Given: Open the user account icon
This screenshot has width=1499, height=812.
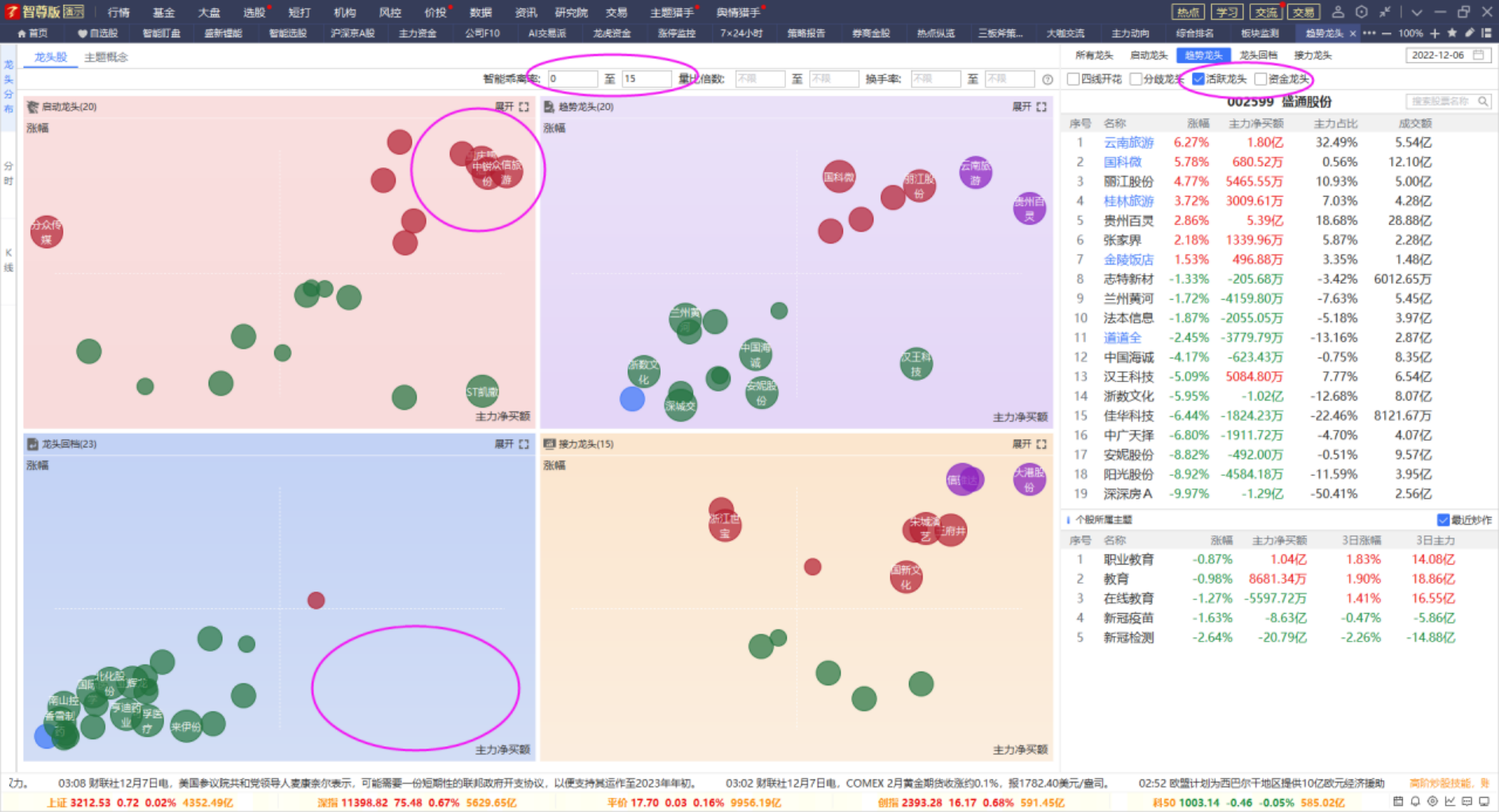Looking at the screenshot, I should pos(1338,12).
